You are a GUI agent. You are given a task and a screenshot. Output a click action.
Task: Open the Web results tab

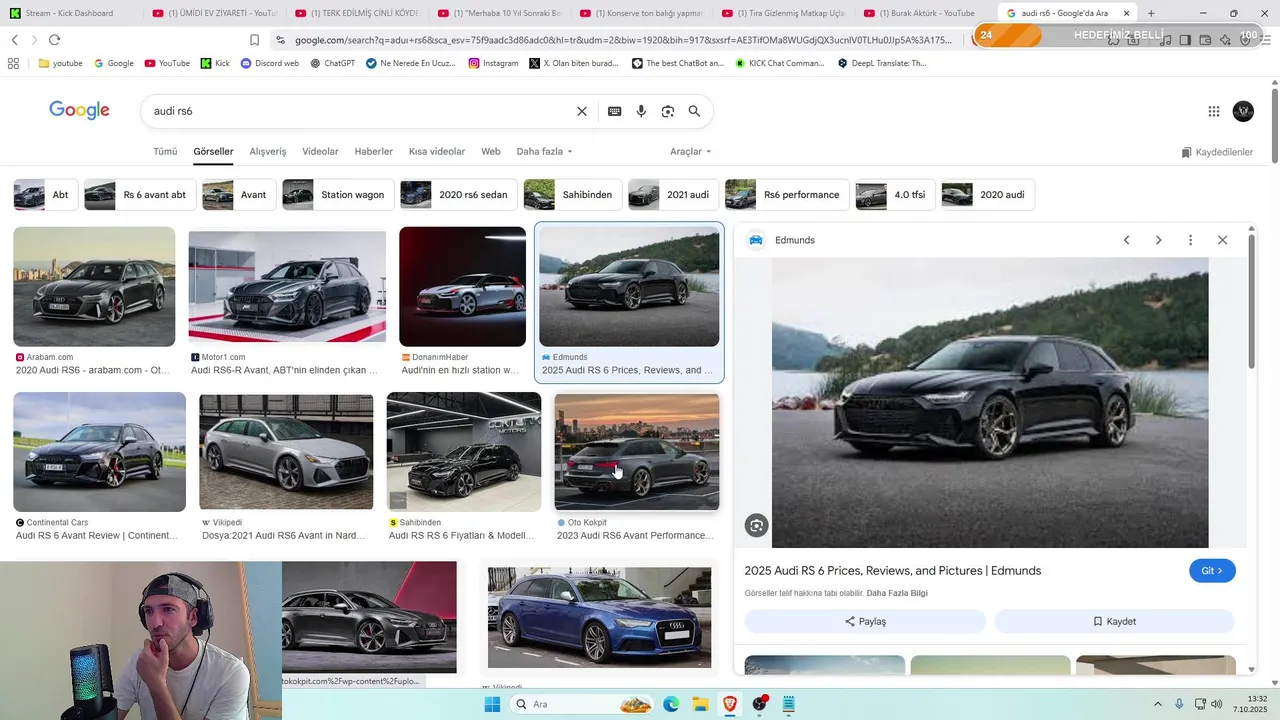tap(491, 151)
